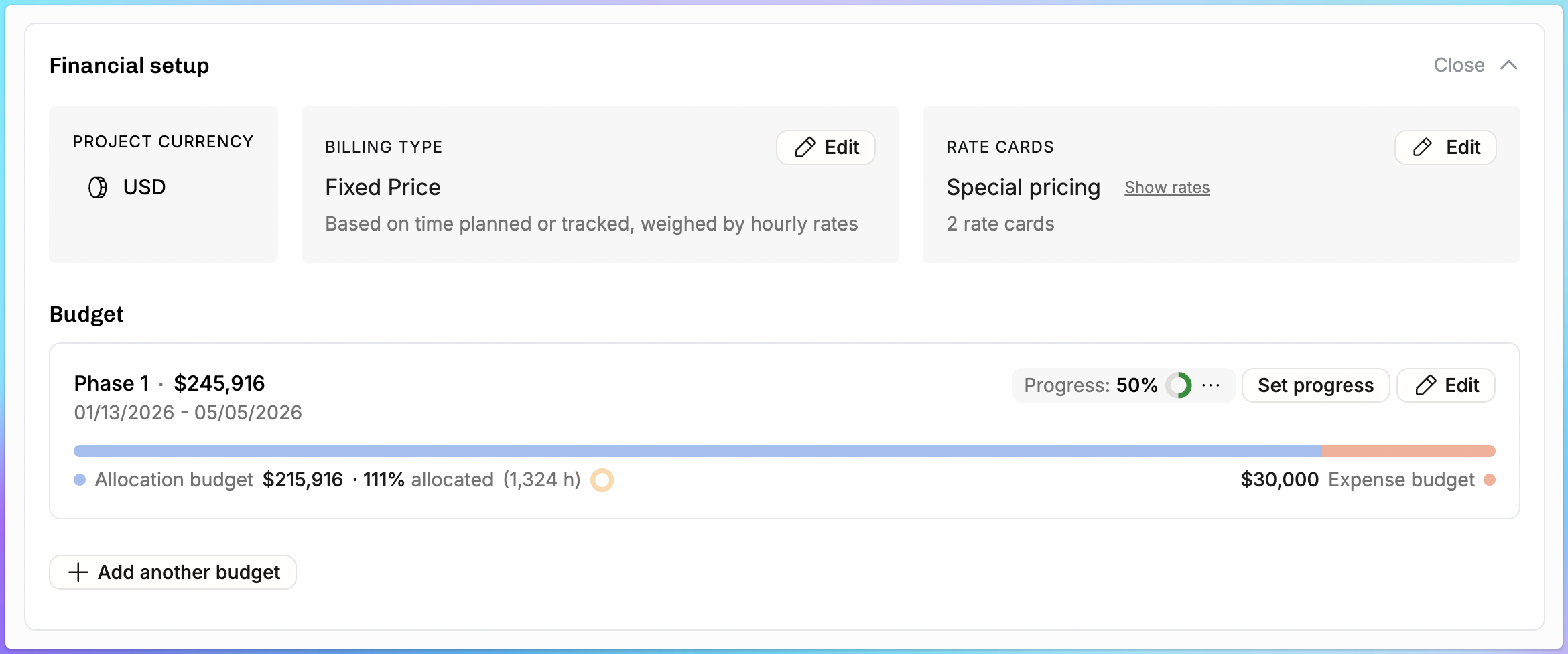
Task: Open the three-dots progress options menu
Action: click(1211, 385)
